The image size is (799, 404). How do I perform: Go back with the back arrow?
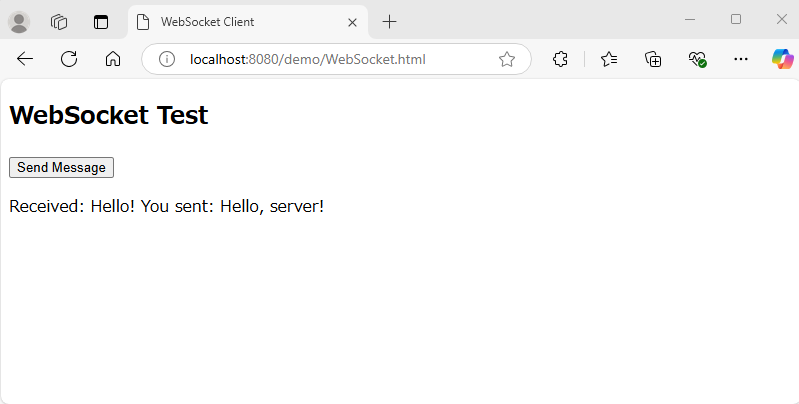point(24,59)
